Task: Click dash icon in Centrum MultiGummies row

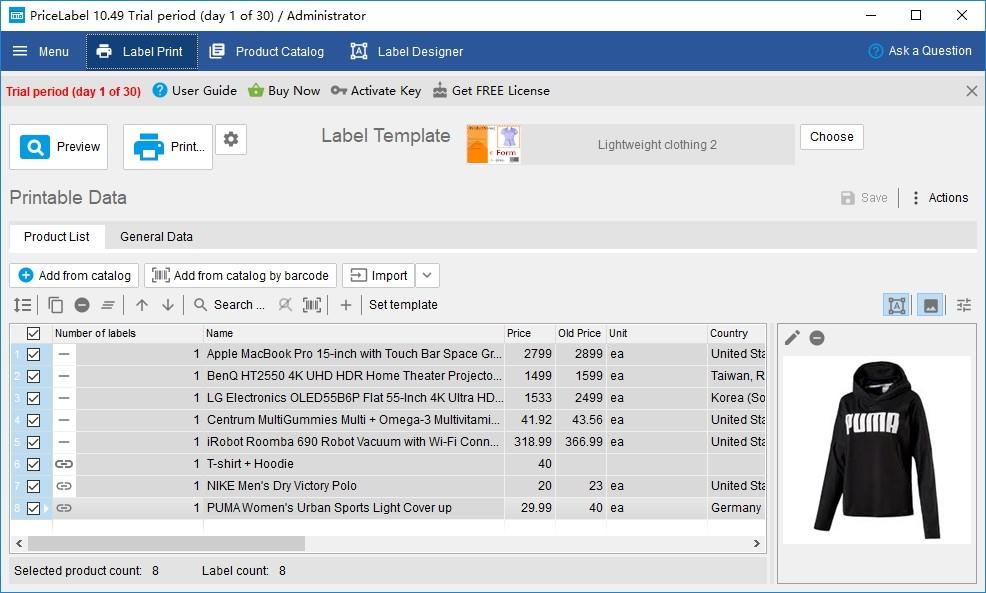Action: point(64,420)
